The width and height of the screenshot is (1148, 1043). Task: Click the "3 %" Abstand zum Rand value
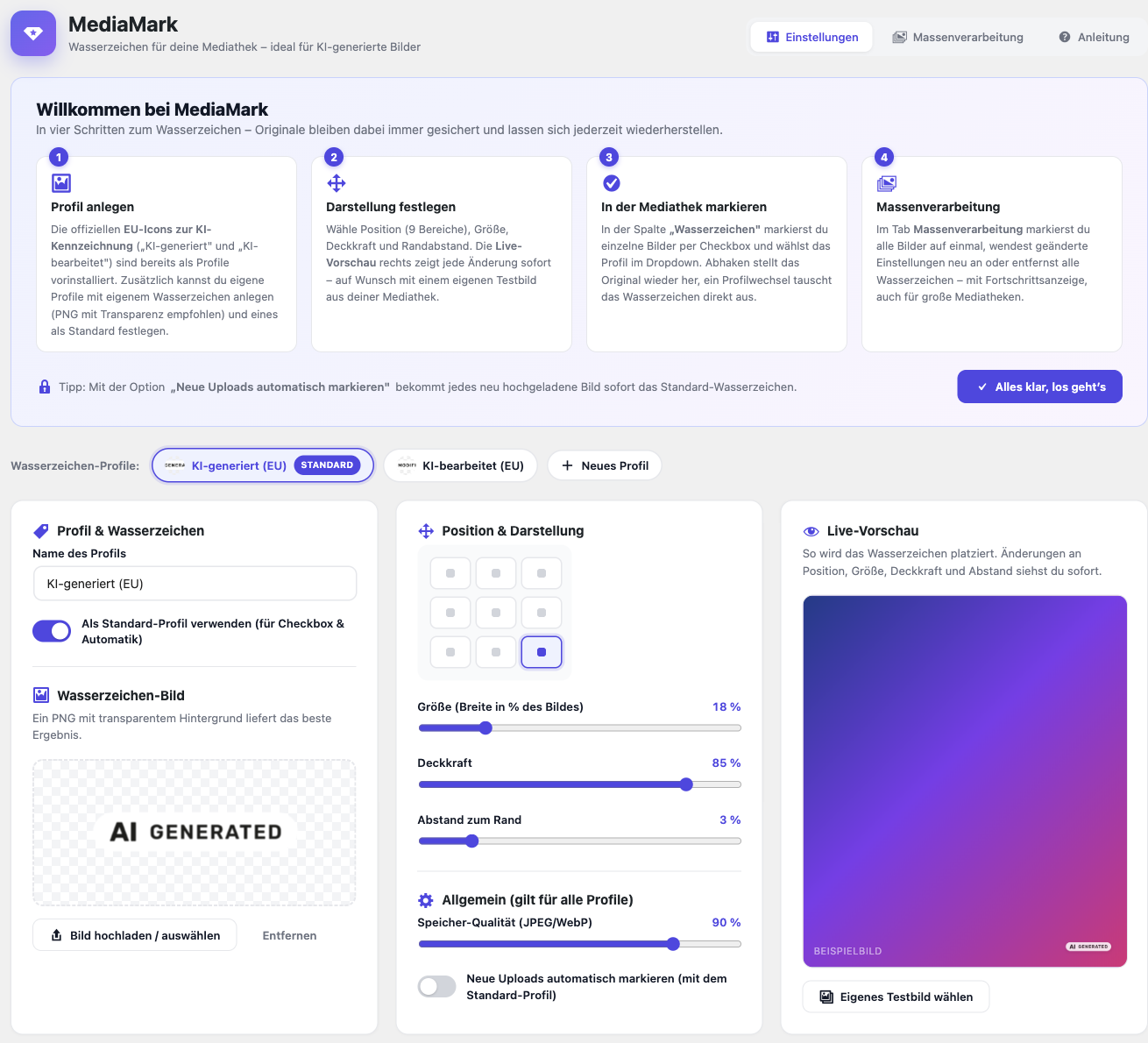(730, 819)
